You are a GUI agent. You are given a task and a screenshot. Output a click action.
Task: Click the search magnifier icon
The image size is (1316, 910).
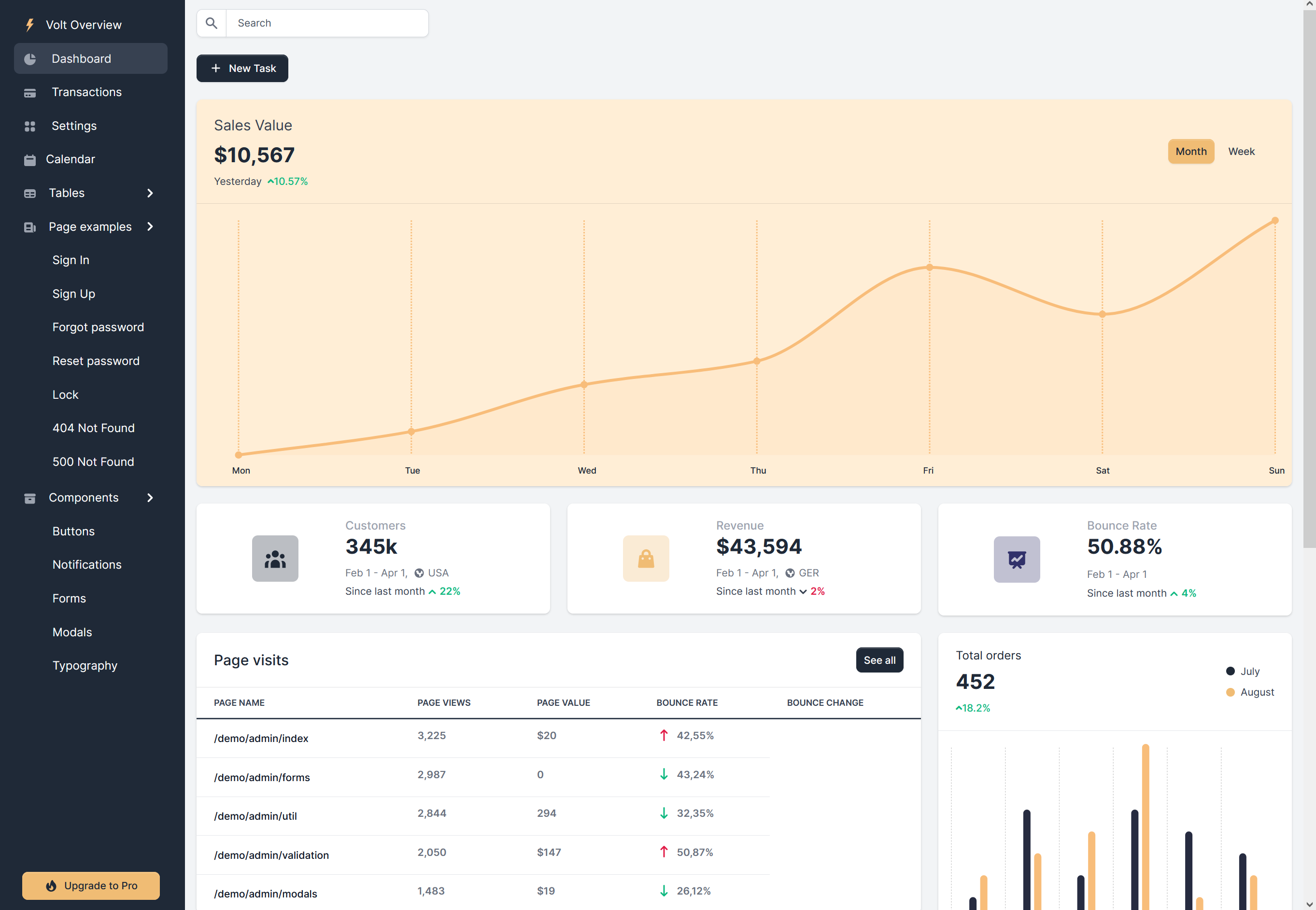[x=212, y=23]
